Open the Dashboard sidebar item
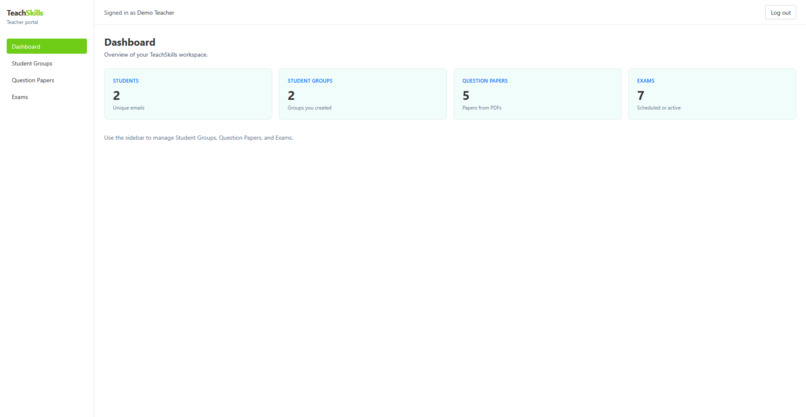 [47, 46]
